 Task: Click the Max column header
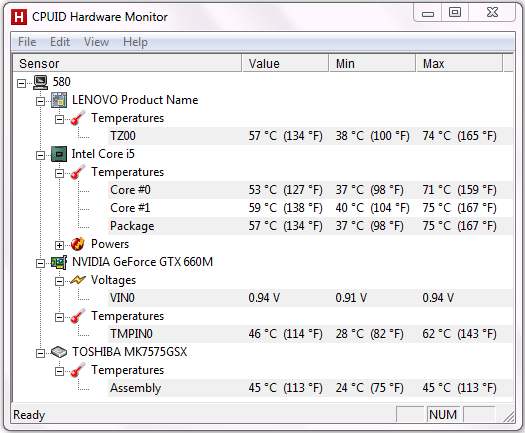pyautogui.click(x=459, y=63)
